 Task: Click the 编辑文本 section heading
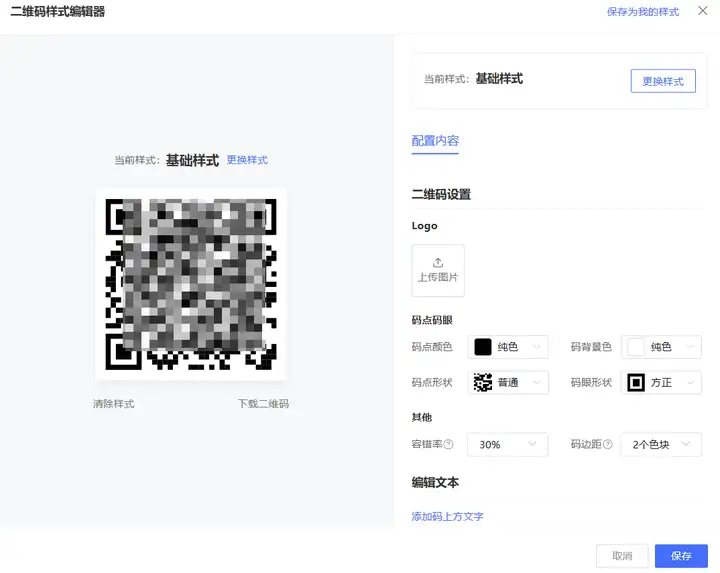coord(435,483)
